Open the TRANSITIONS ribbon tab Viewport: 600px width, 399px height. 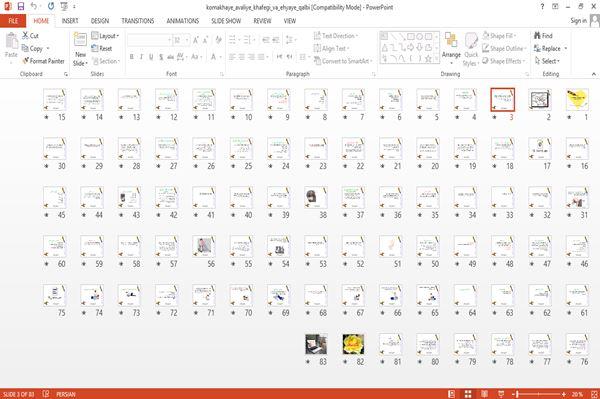click(138, 21)
